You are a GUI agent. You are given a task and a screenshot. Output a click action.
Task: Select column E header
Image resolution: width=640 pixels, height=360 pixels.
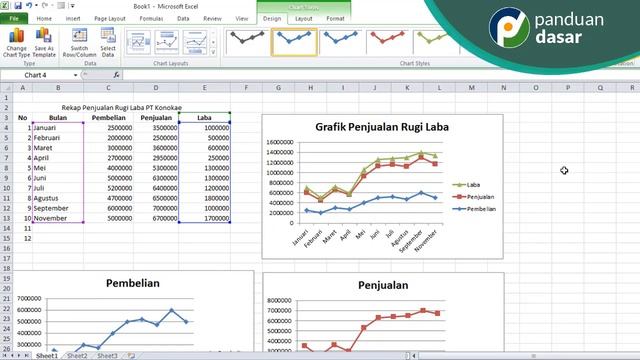[204, 88]
